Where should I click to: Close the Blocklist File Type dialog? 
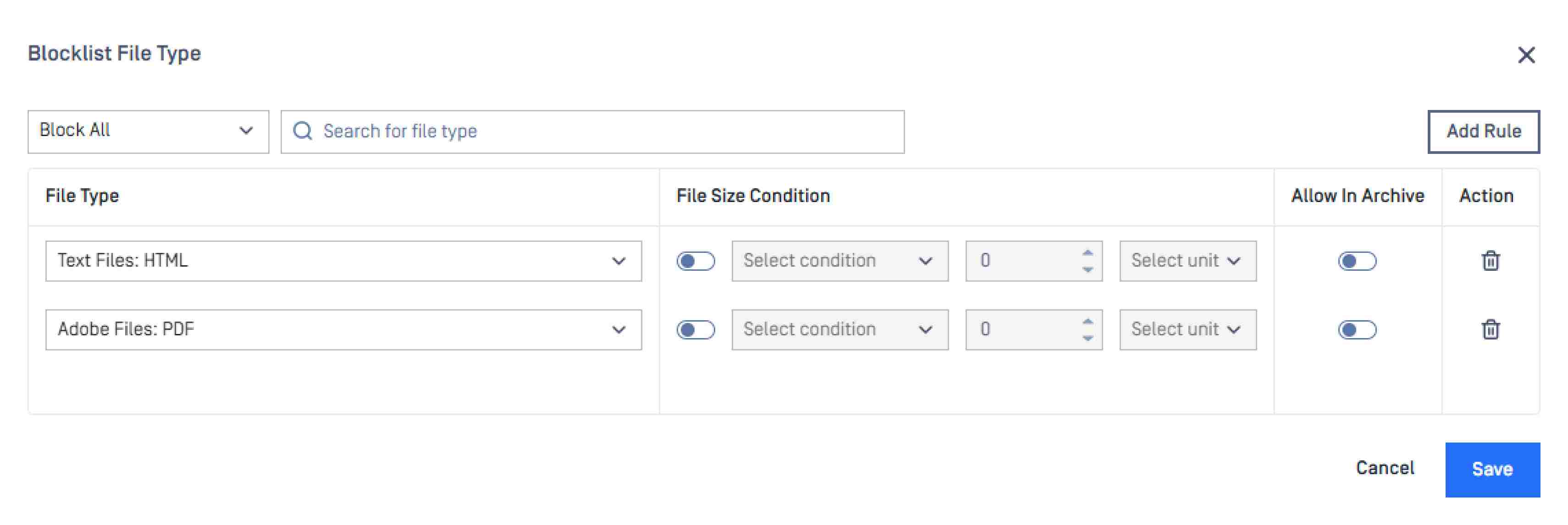point(1526,55)
